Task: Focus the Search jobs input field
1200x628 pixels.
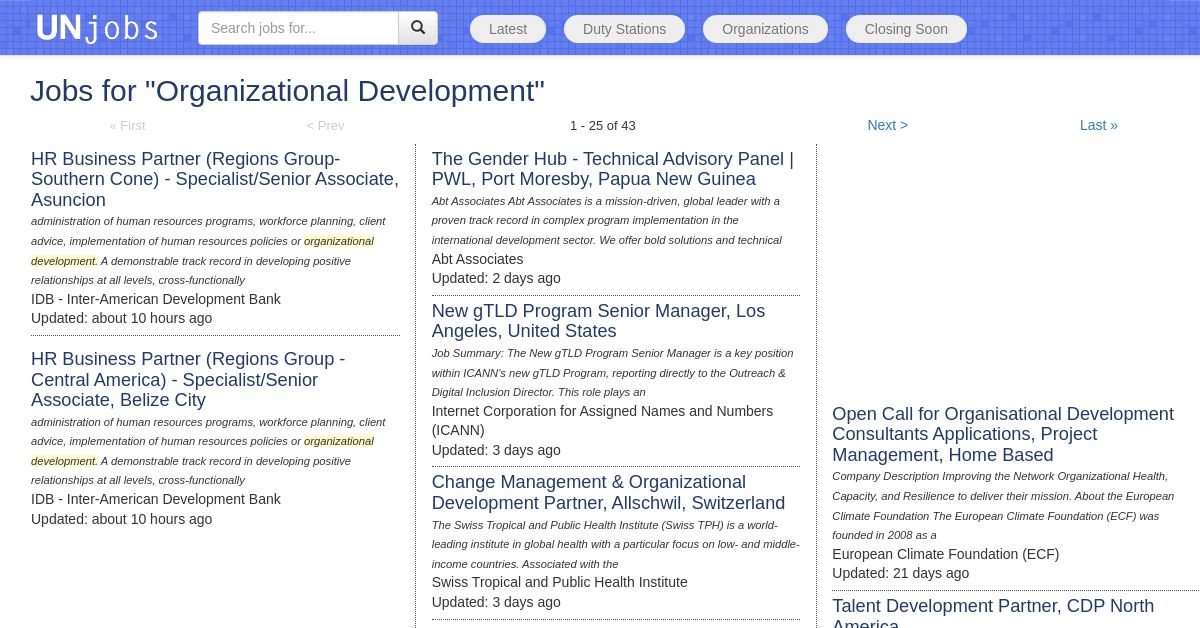Action: tap(298, 28)
